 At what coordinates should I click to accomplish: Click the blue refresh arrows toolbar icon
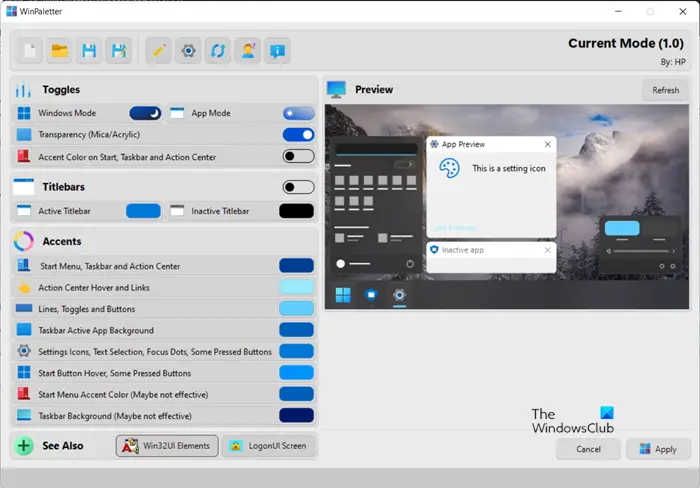(218, 50)
